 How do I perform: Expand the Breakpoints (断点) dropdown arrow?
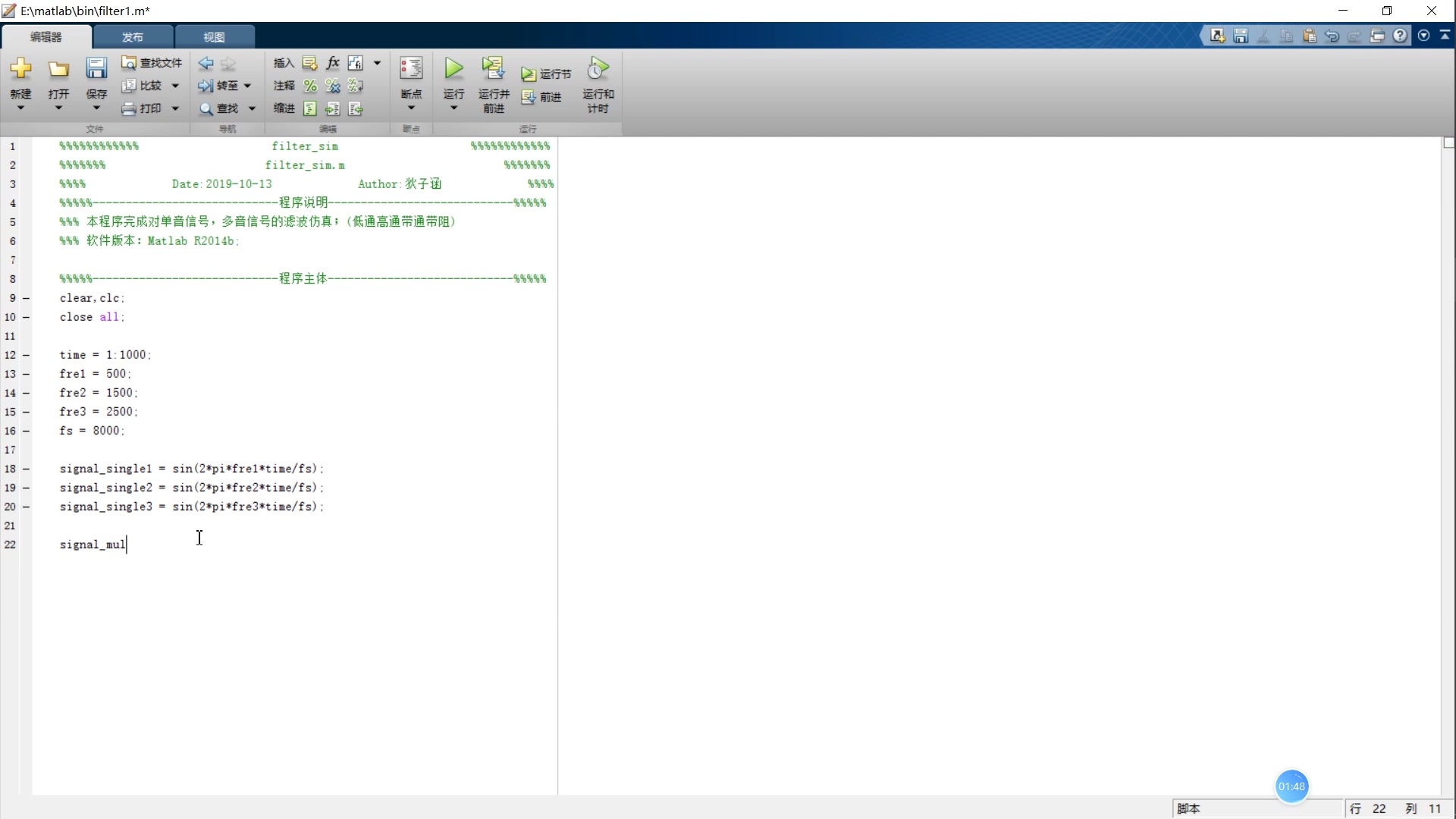411,108
